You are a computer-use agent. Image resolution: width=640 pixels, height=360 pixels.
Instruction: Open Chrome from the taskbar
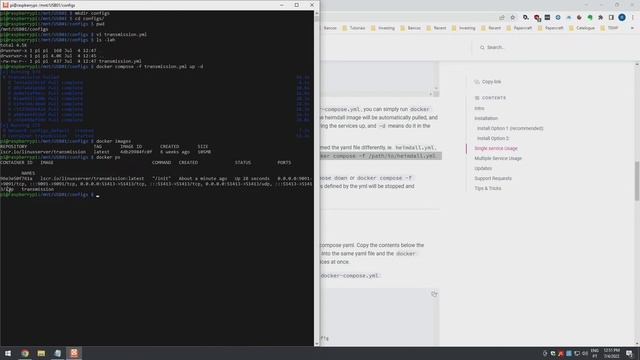coord(25,353)
